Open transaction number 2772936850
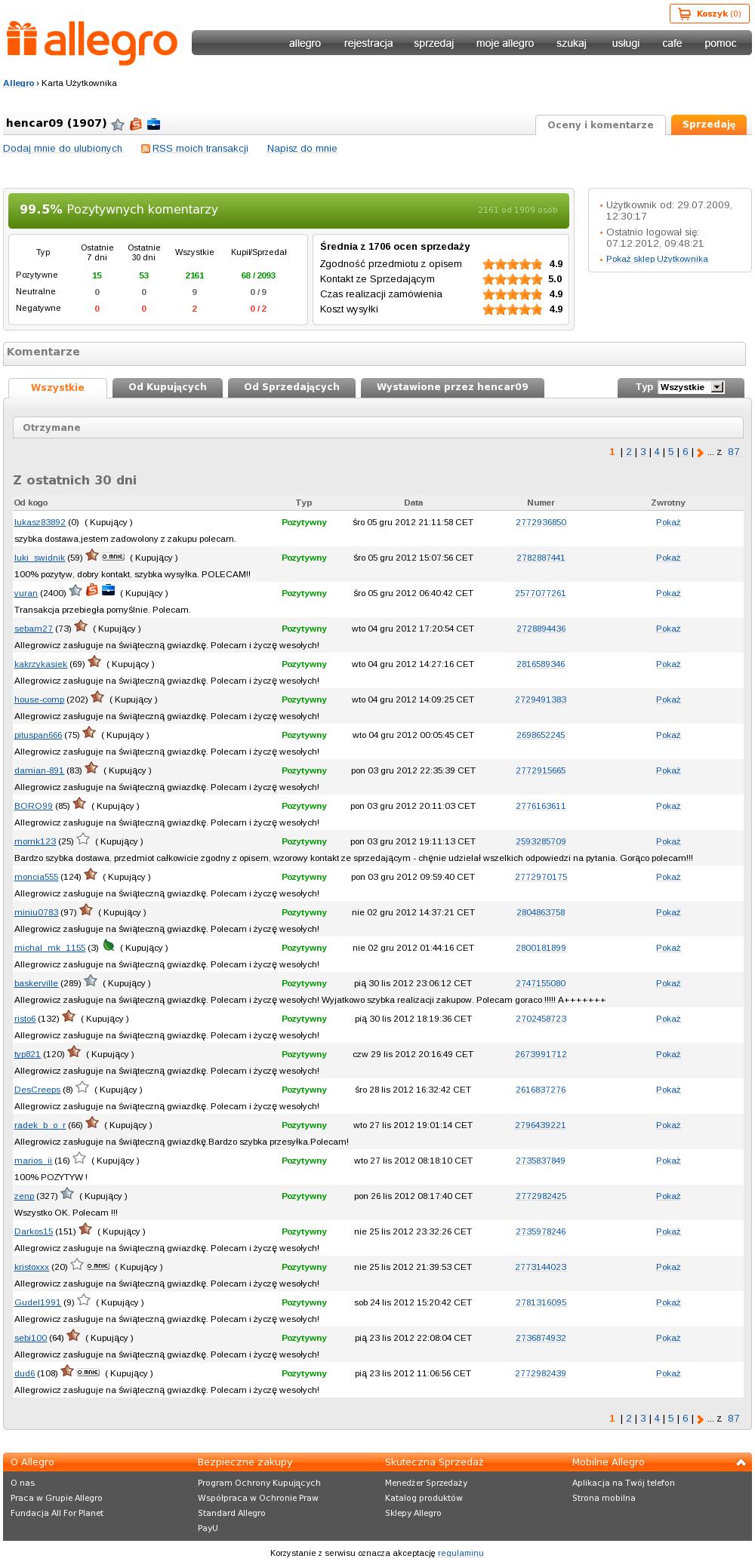Screen dimensions: 755x1568 (x=541, y=522)
